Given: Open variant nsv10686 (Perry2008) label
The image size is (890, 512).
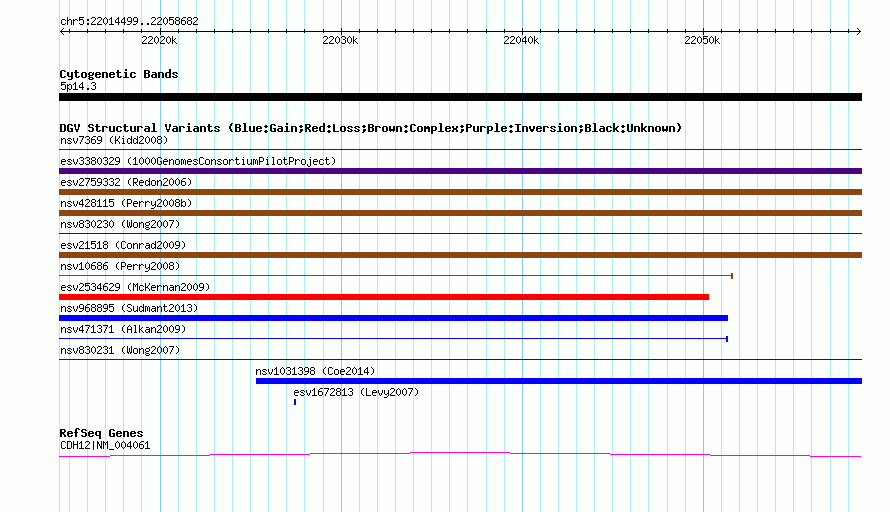Looking at the screenshot, I should pos(120,266).
